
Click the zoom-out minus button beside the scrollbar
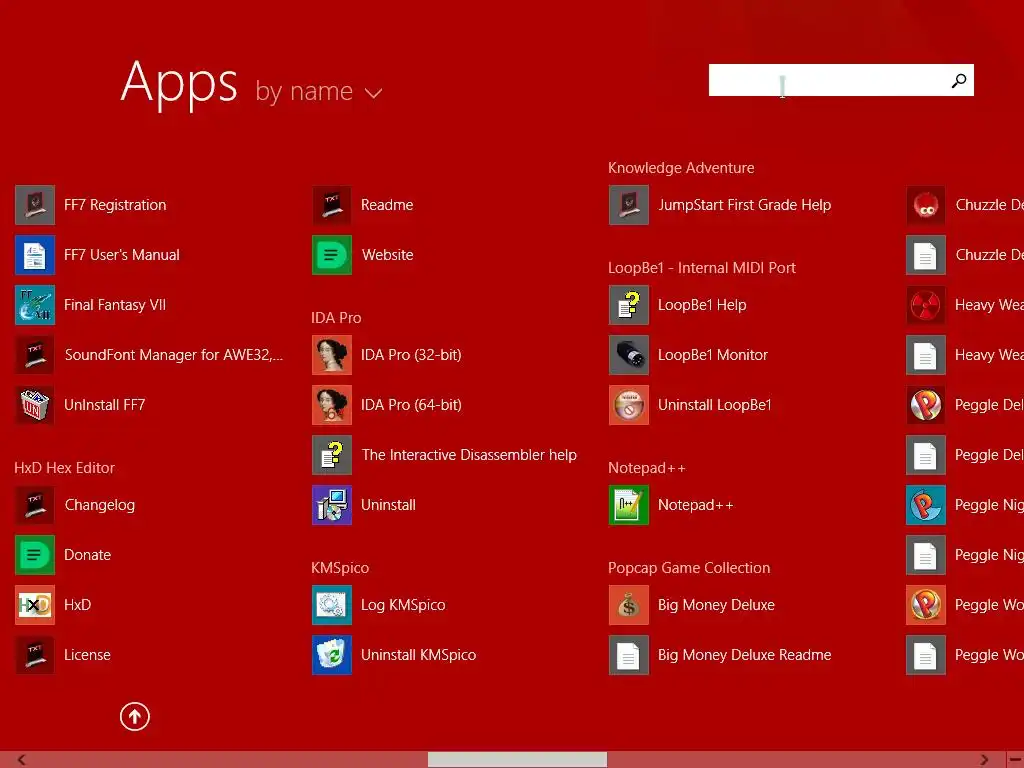(1015, 760)
